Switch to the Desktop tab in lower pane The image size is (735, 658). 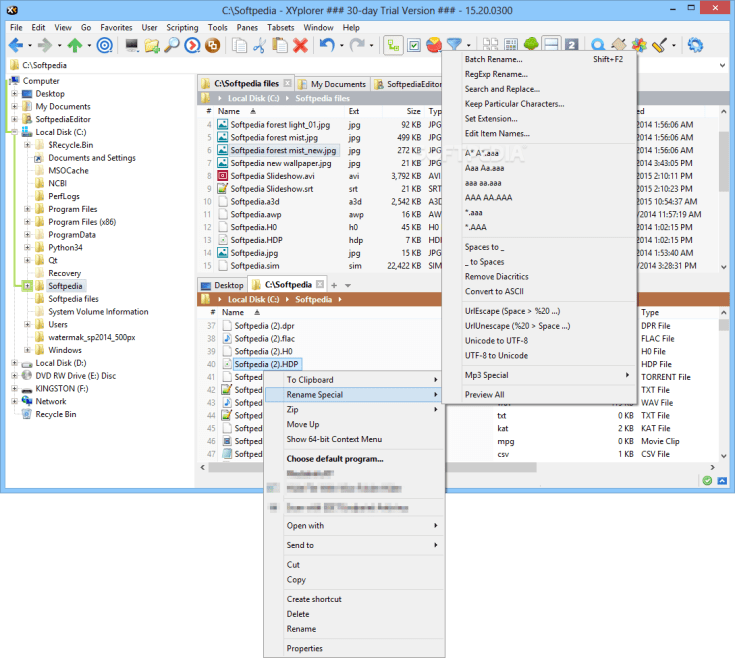pos(223,285)
